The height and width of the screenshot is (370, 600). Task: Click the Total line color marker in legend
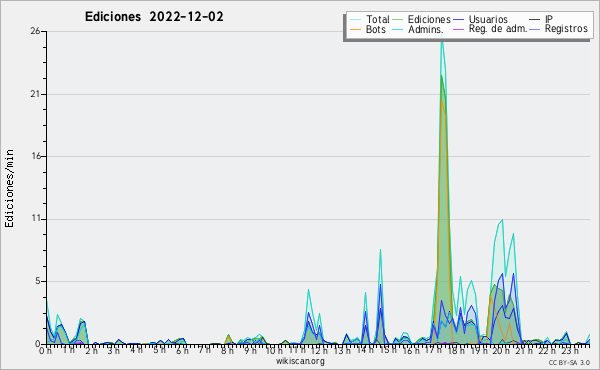(355, 20)
